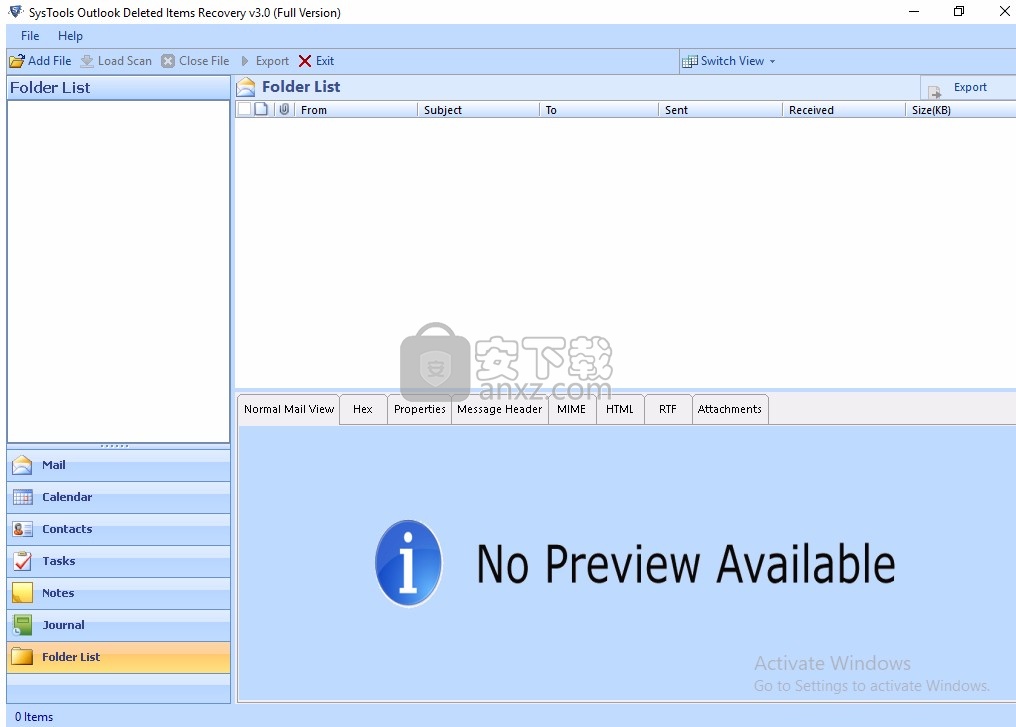This screenshot has height=727, width=1016.
Task: Click the Contacts card icon in sidebar
Action: pos(22,529)
